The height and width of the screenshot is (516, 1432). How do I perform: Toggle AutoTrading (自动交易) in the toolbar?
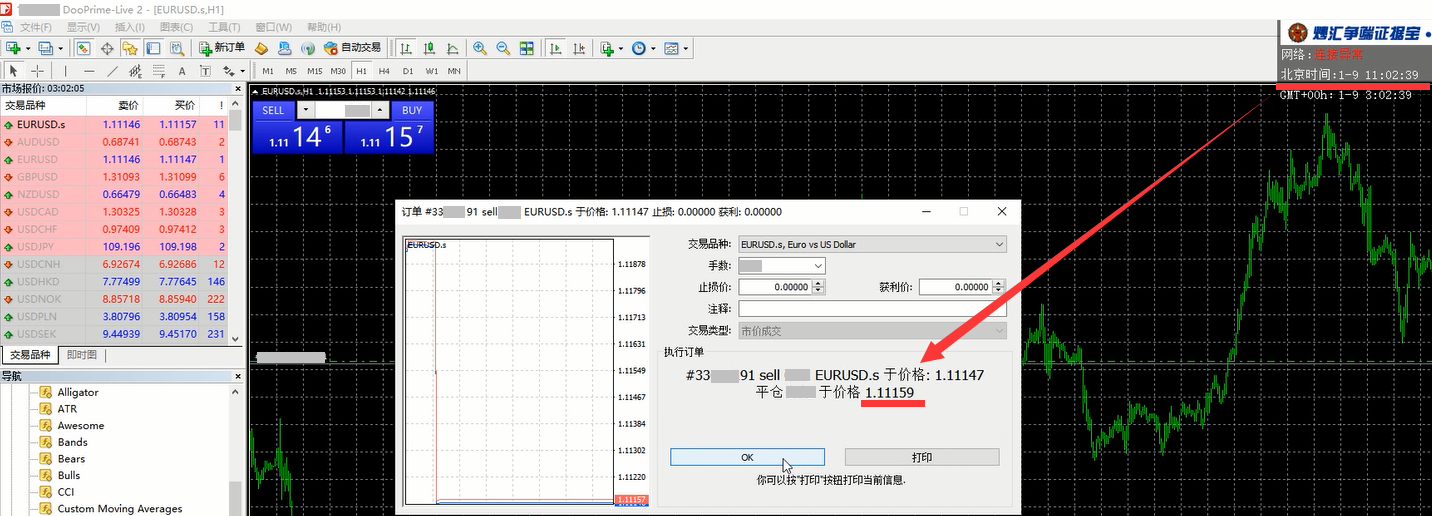point(352,47)
